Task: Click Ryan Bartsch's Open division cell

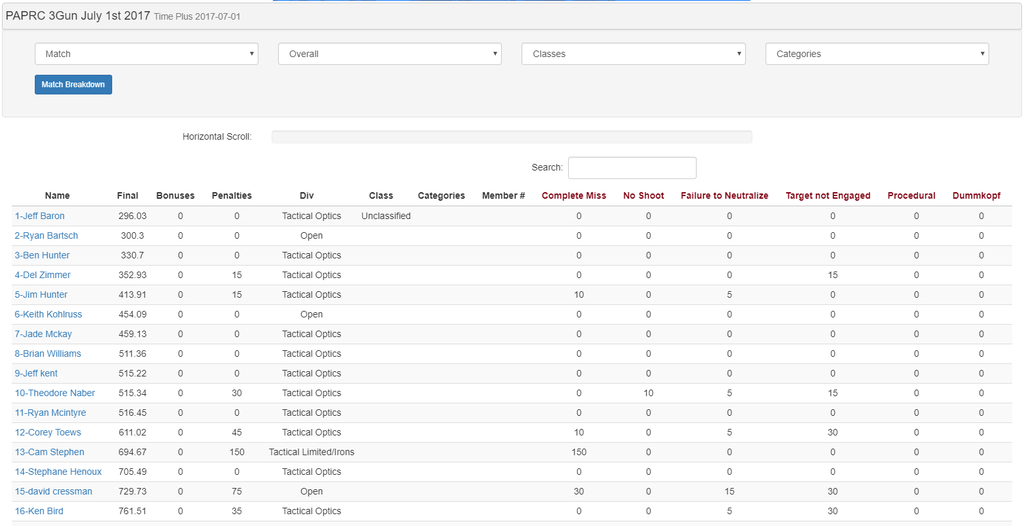Action: pos(312,235)
